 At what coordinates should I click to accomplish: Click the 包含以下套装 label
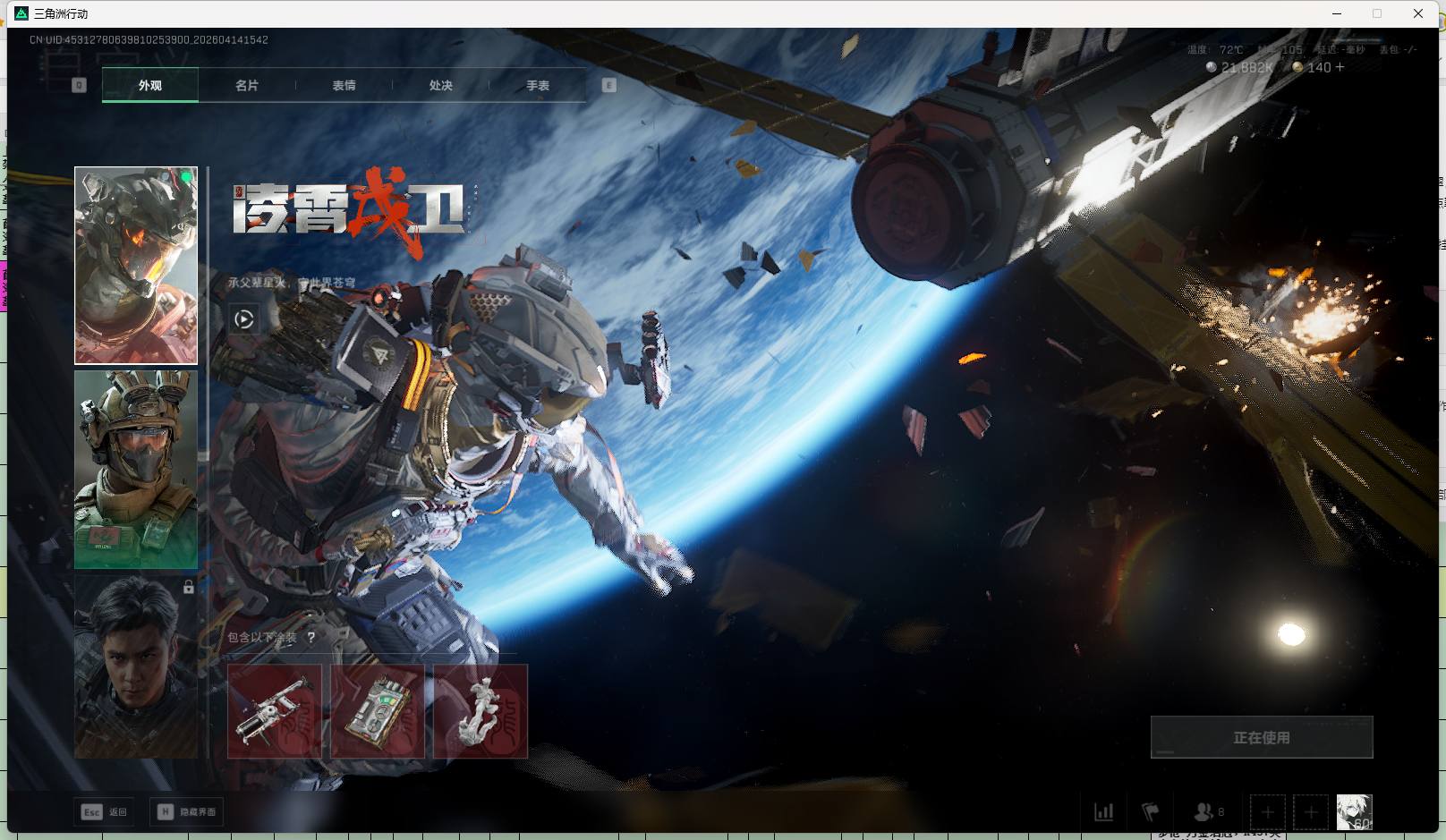pyautogui.click(x=262, y=638)
